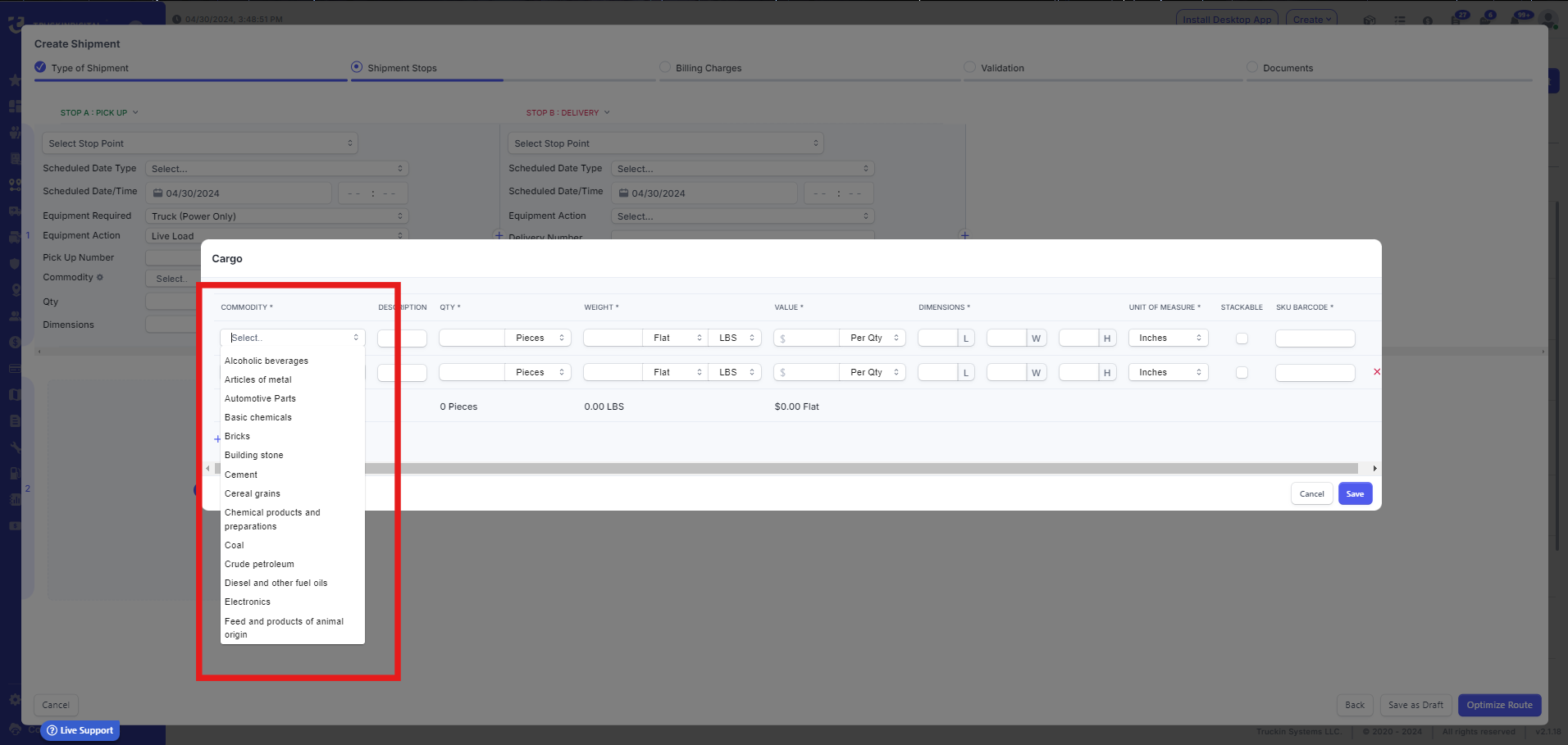Choose Bricks from commodity list
Viewport: 1568px width, 745px height.
[237, 436]
